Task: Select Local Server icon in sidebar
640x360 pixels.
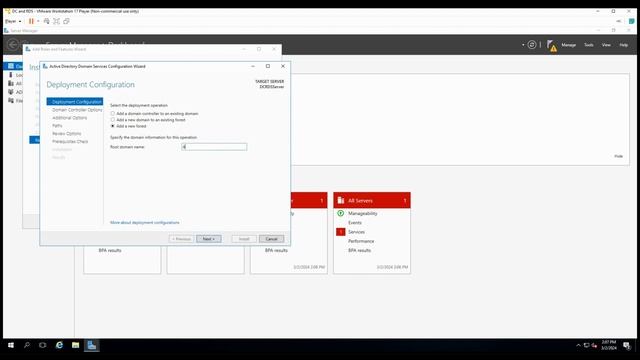Action: [x=11, y=75]
